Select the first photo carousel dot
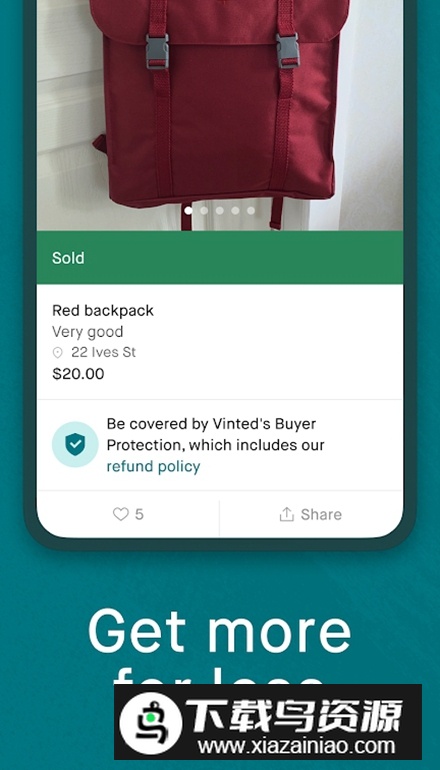The image size is (440, 770). pyautogui.click(x=189, y=210)
